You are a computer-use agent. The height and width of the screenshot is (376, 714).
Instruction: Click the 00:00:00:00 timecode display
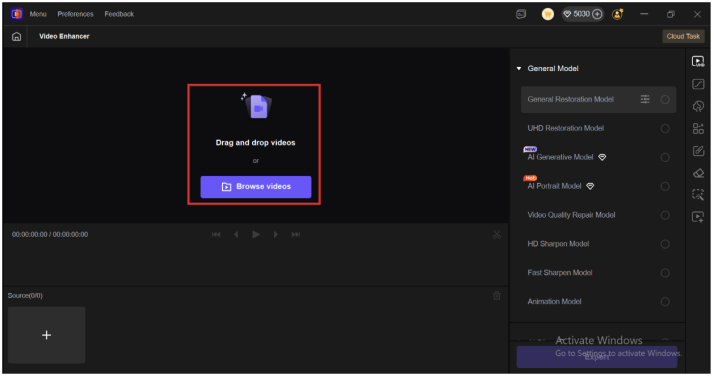point(50,234)
